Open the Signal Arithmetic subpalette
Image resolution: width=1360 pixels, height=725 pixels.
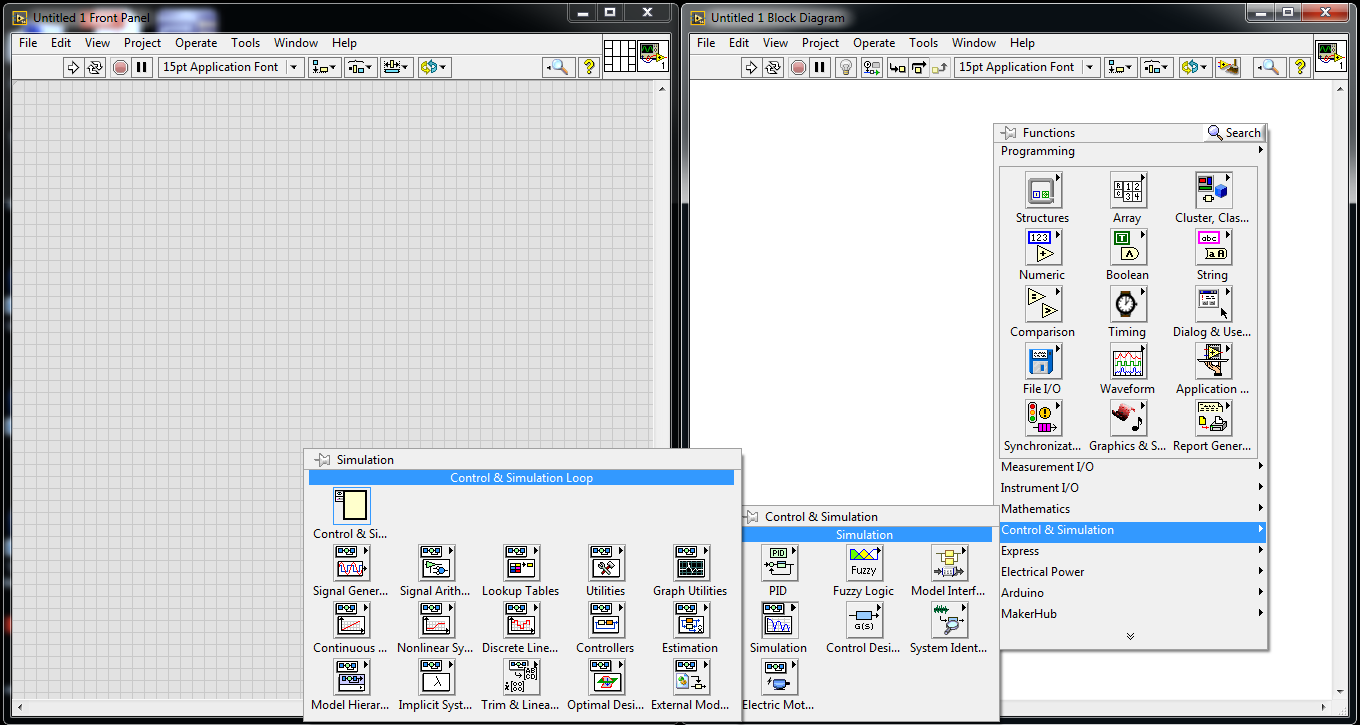[436, 564]
